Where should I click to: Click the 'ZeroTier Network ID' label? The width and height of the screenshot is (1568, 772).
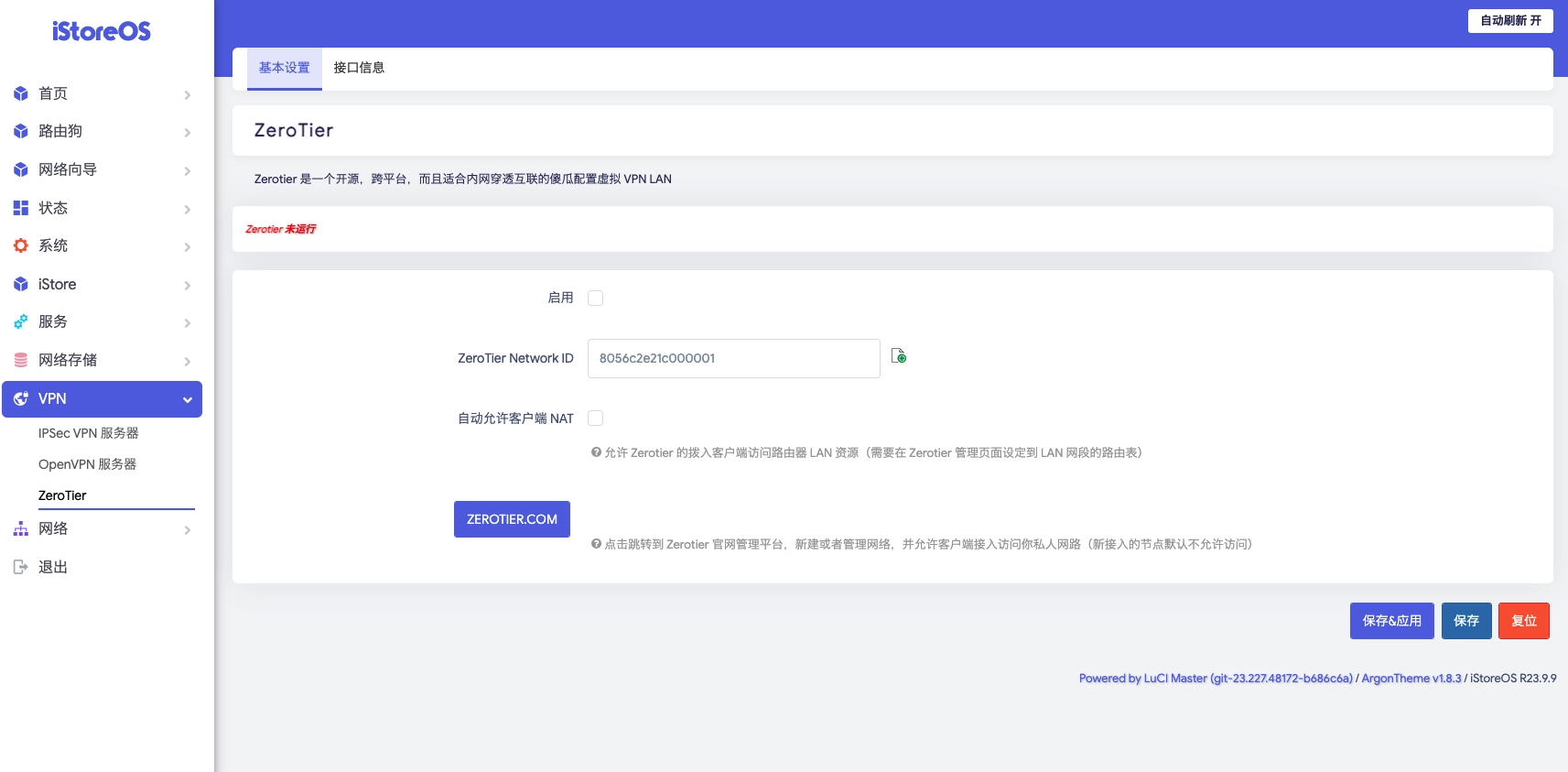coord(515,358)
